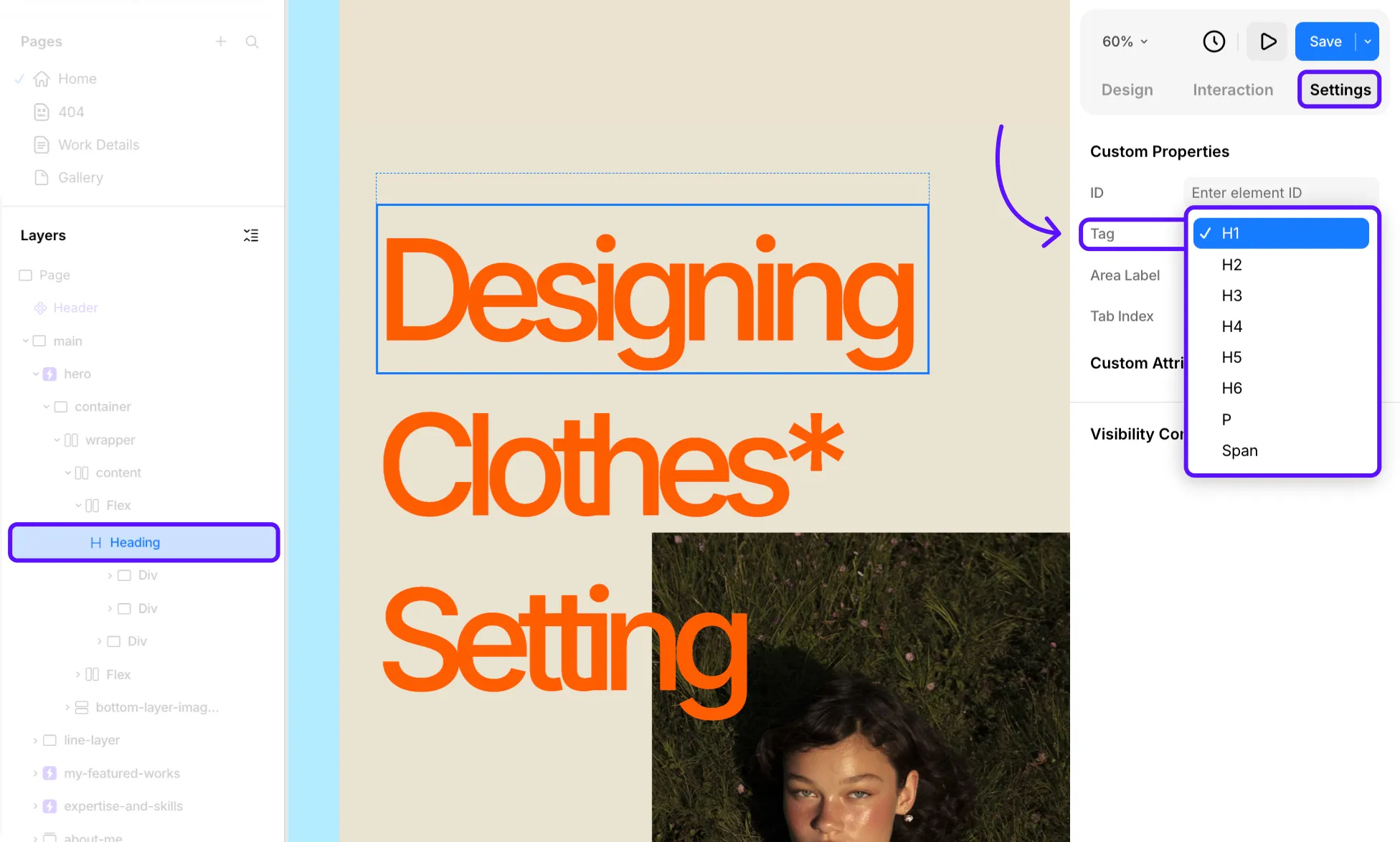The image size is (1400, 842).
Task: Click the Area Label property
Action: [x=1125, y=275]
